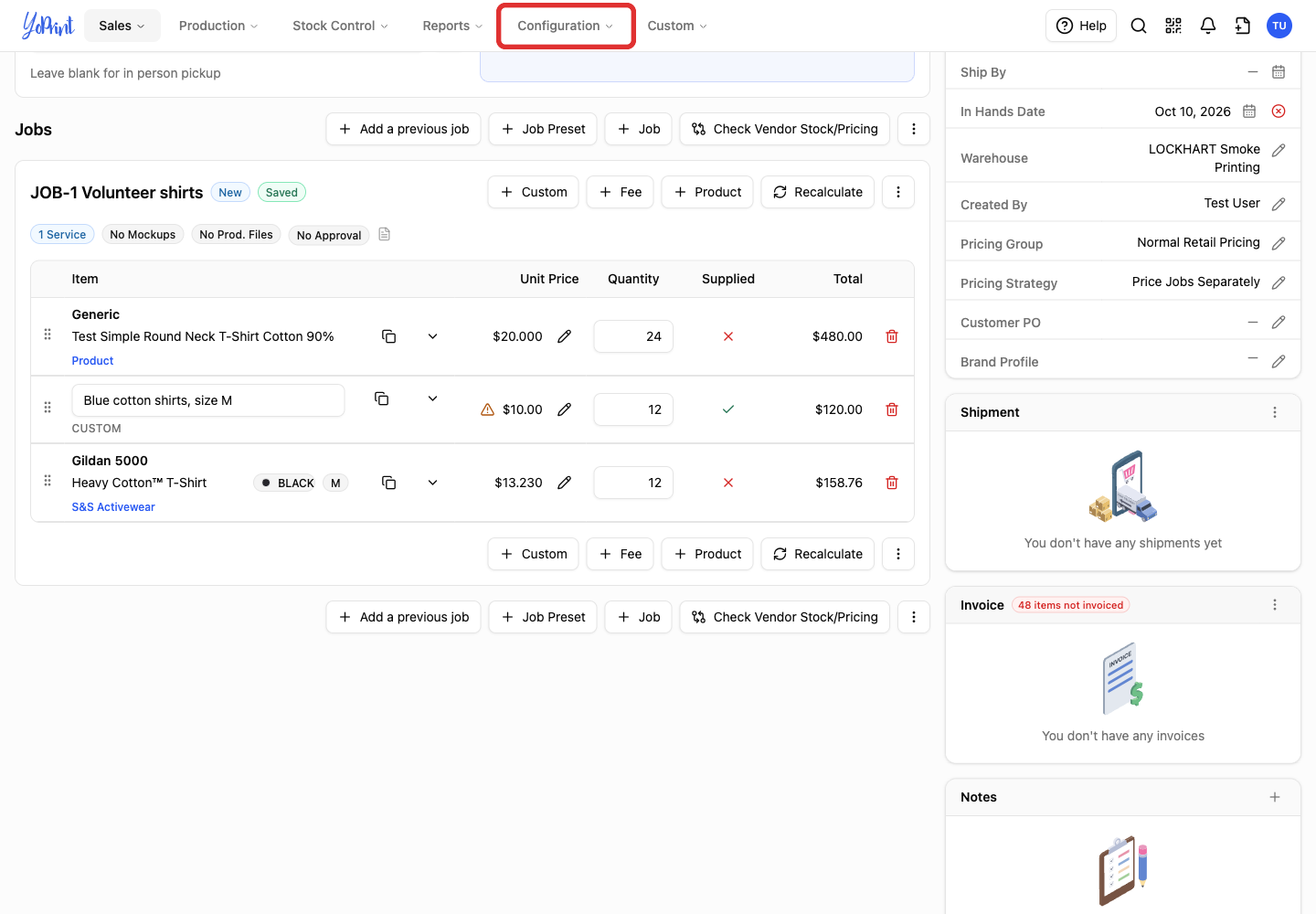Open the bottom Jobs three-dot menu

pyautogui.click(x=914, y=617)
